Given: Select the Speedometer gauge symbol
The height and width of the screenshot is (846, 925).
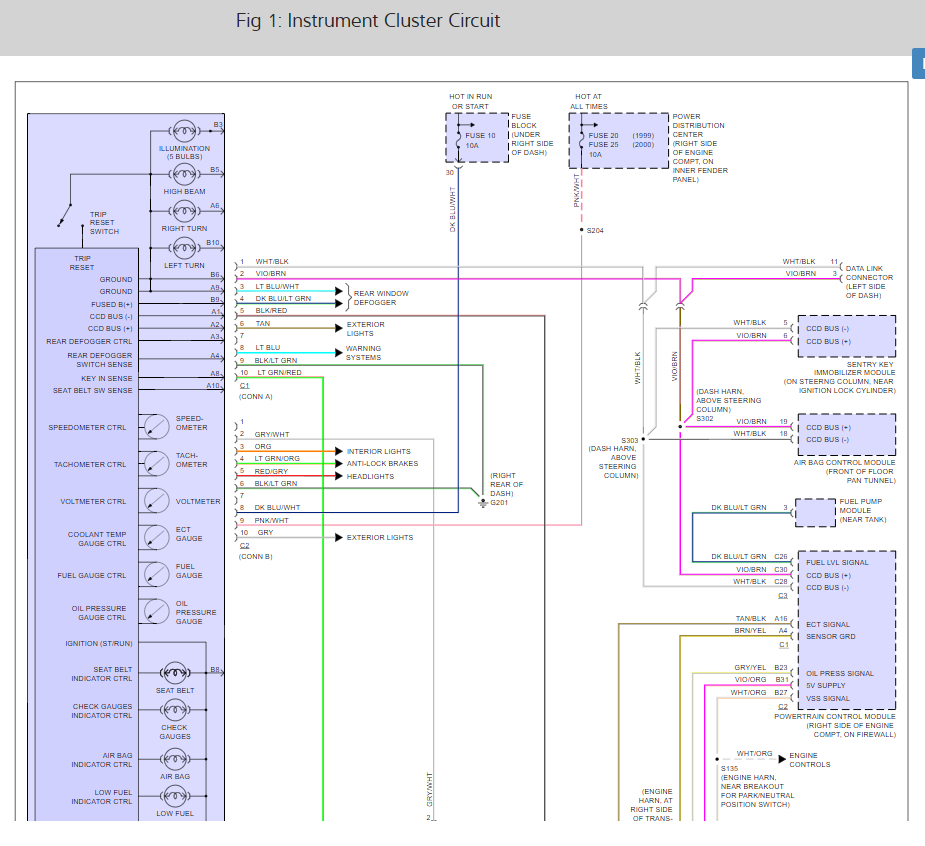Looking at the screenshot, I should tap(156, 427).
